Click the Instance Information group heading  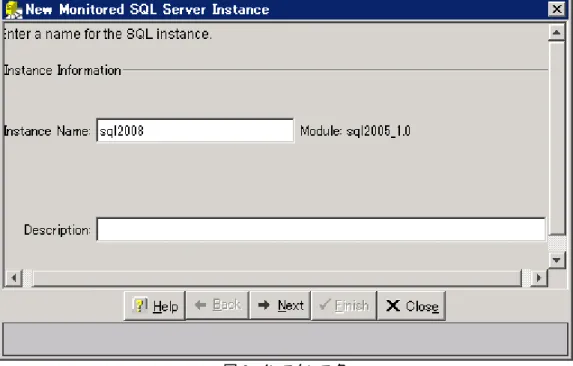pos(62,70)
